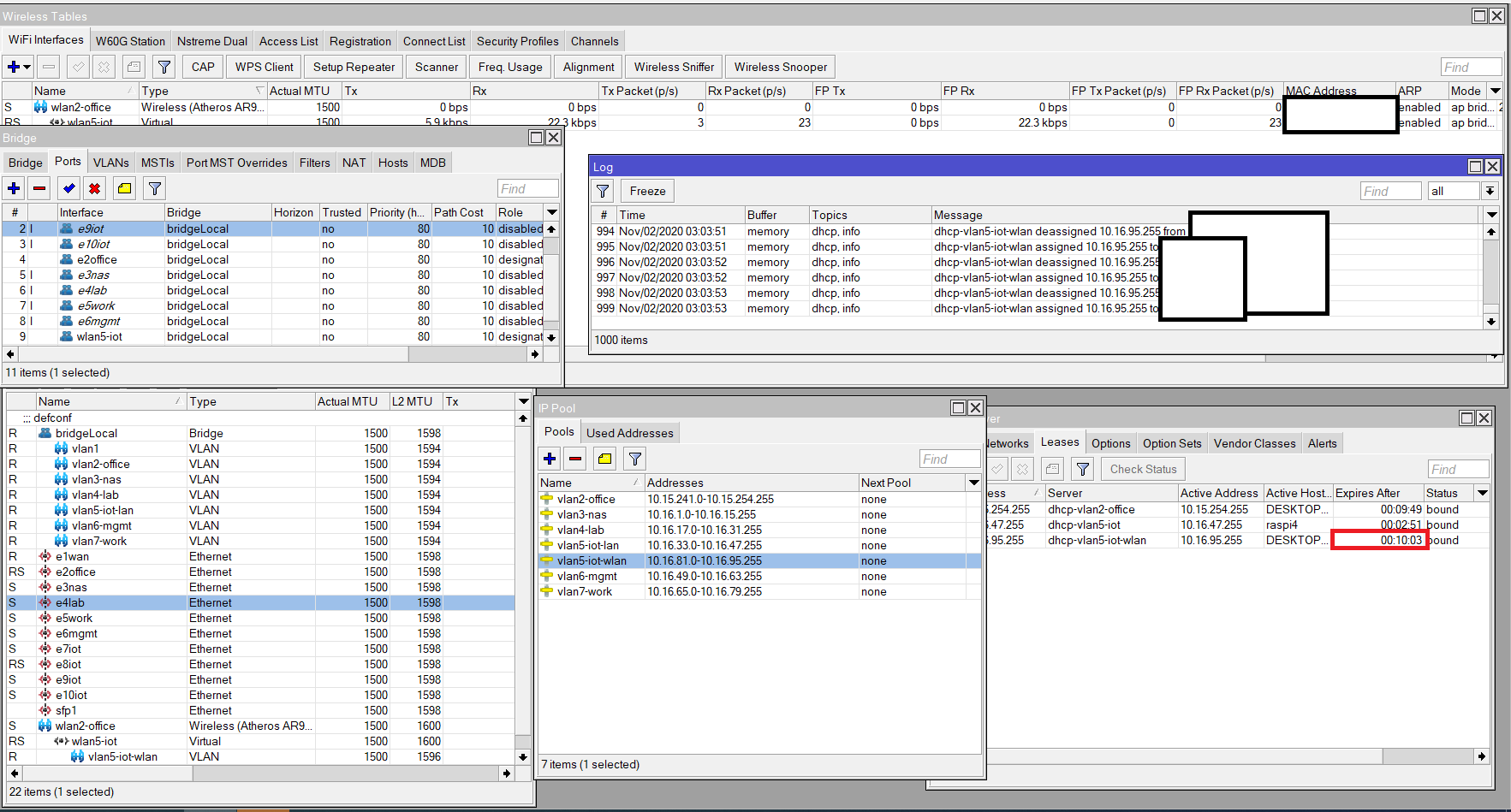Screen dimensions: 1511x812
Task: Click the WPS Client button
Action: (x=265, y=67)
